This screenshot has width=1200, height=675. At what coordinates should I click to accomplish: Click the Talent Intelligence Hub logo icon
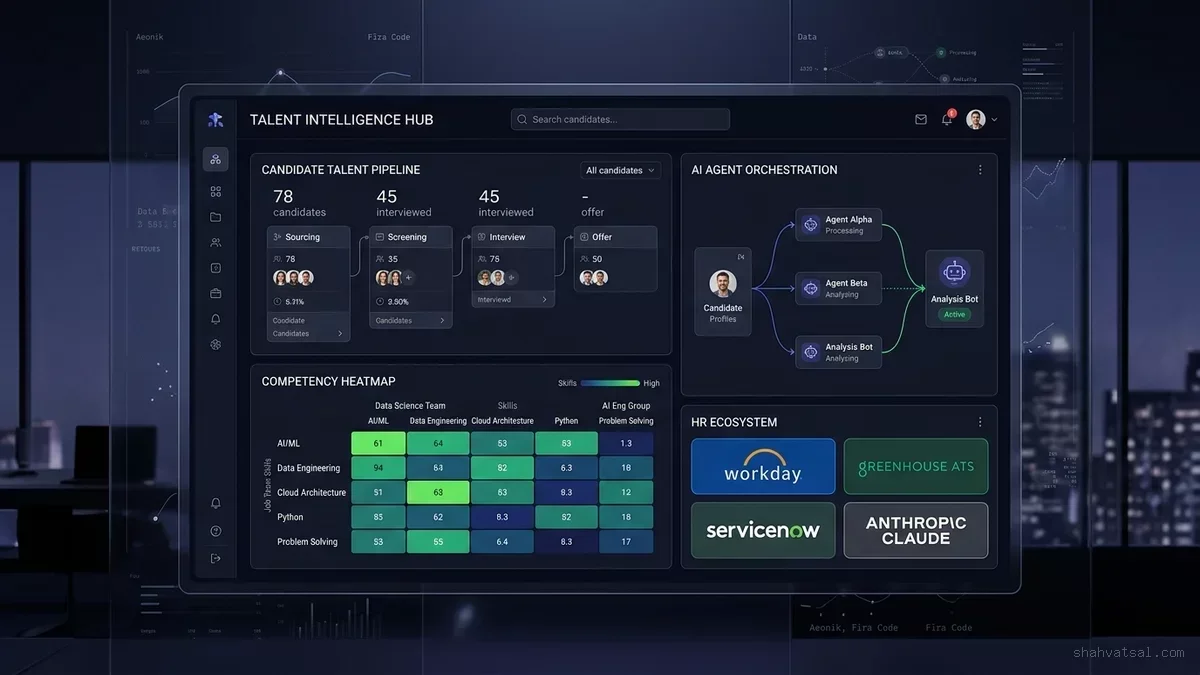pyautogui.click(x=215, y=120)
